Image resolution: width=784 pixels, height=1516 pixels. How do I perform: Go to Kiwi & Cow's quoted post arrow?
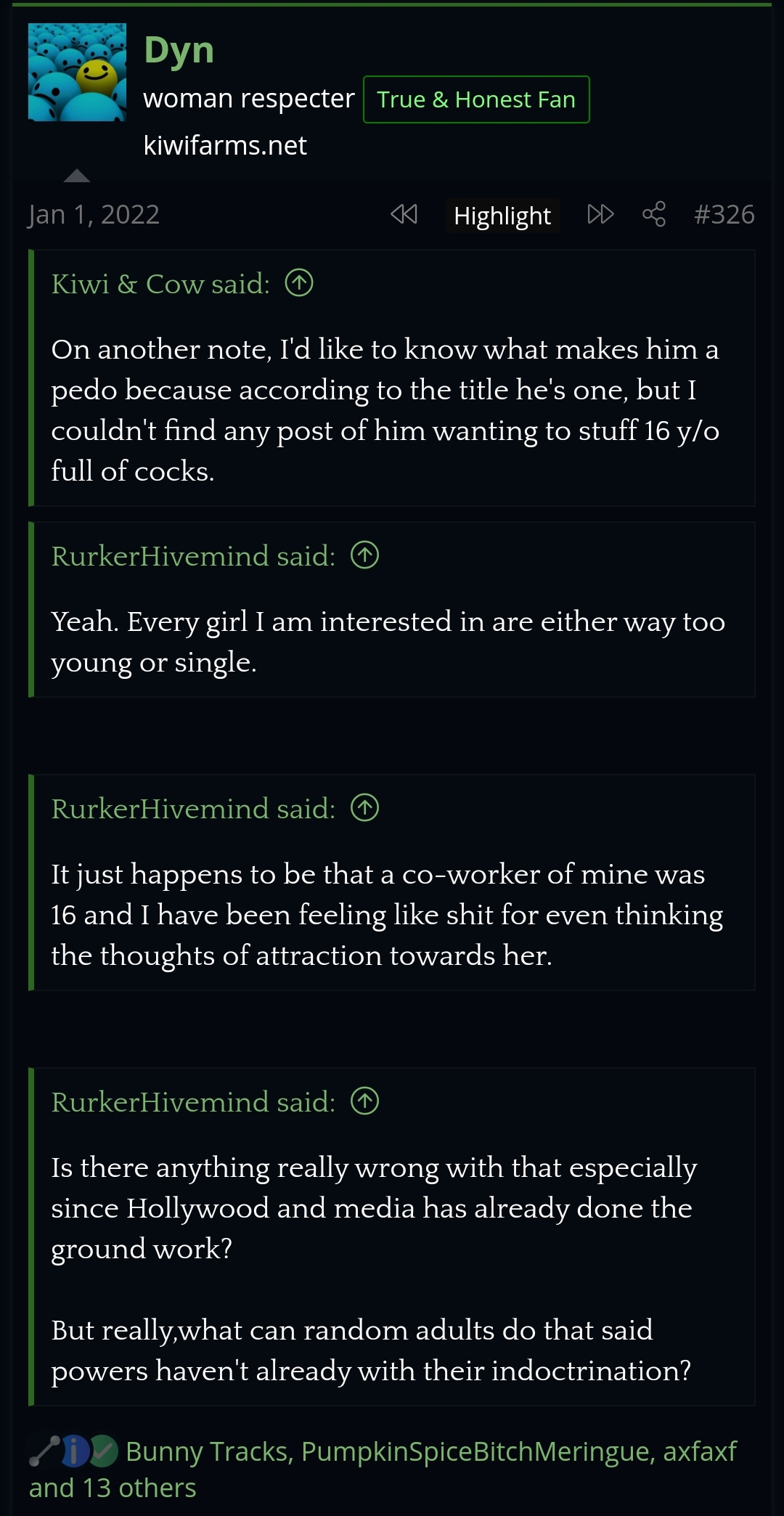point(299,283)
